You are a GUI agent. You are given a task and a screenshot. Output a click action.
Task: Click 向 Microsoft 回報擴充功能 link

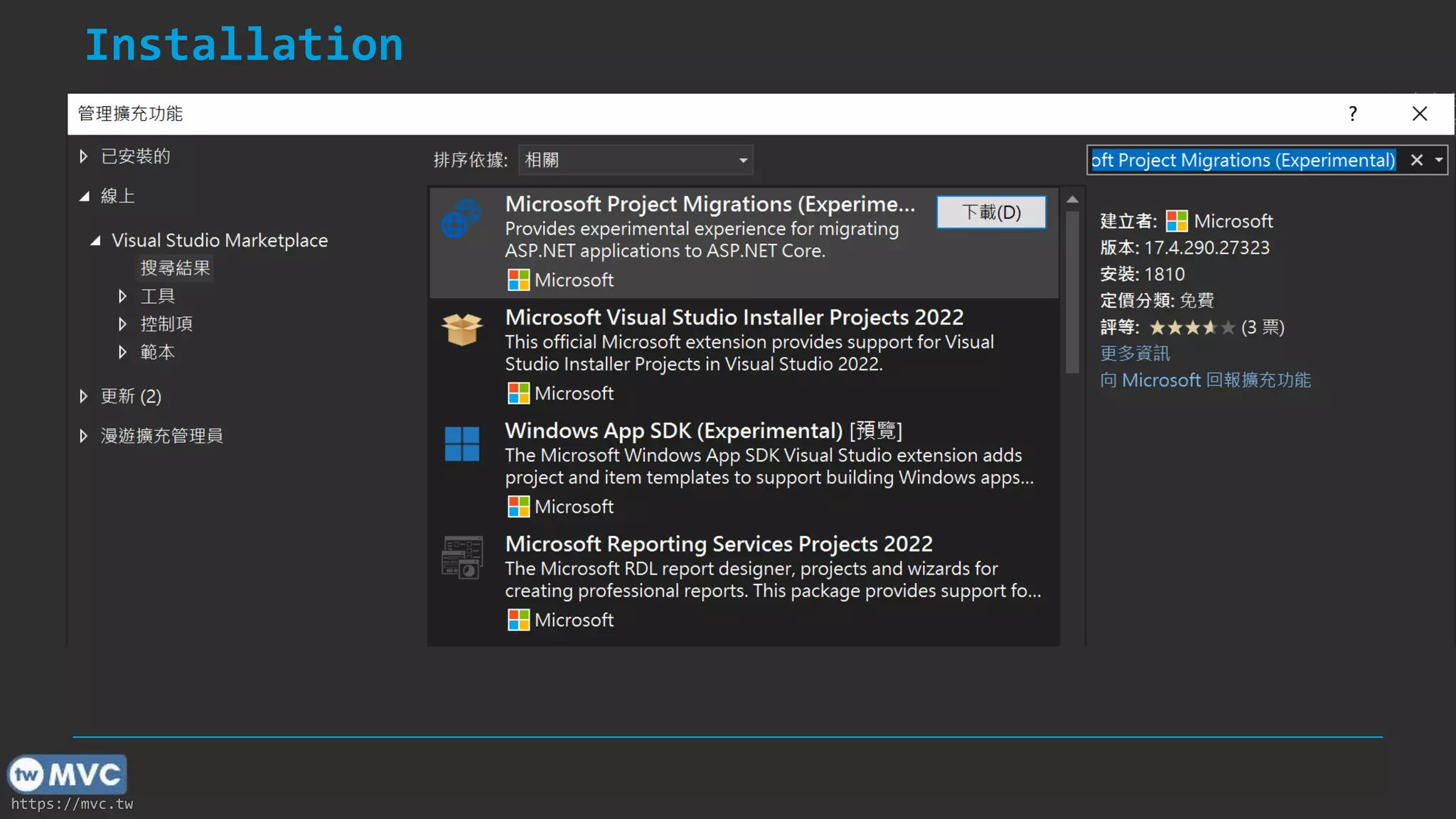[x=1205, y=380]
